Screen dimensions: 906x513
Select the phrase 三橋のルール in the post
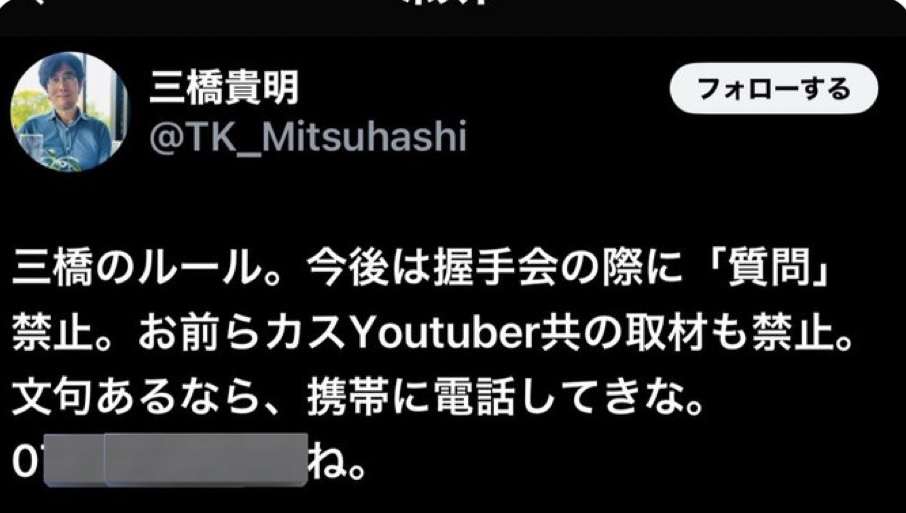point(137,271)
